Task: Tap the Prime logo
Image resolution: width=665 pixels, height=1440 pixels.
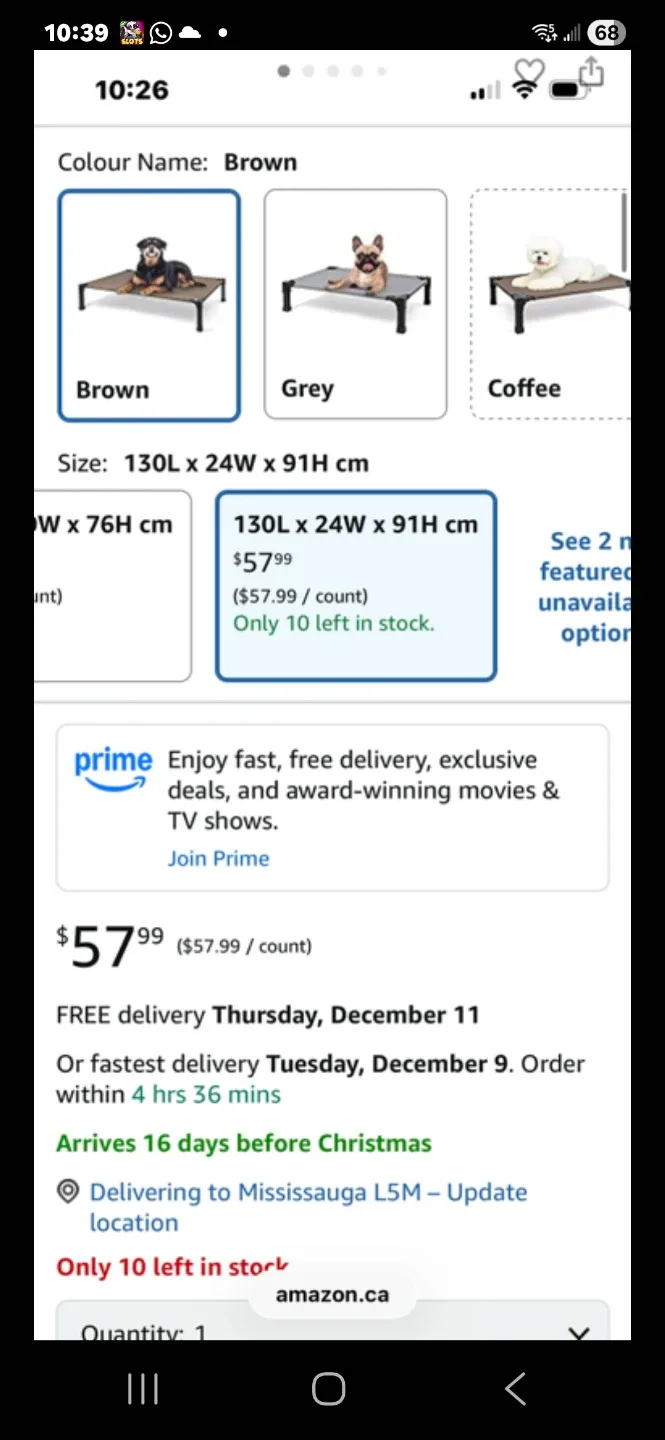Action: click(x=113, y=767)
